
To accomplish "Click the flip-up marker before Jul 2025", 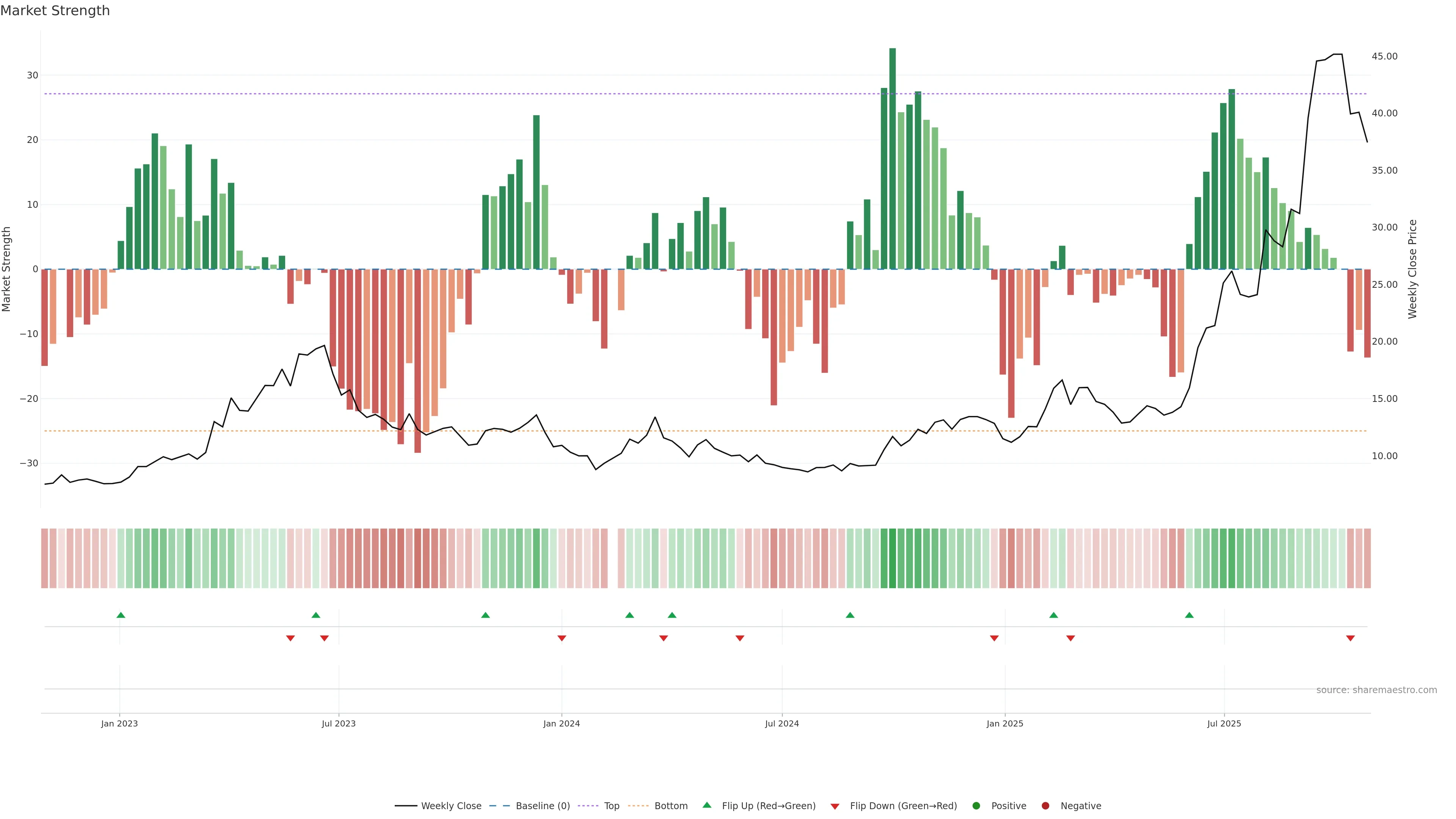I will click(x=1189, y=615).
